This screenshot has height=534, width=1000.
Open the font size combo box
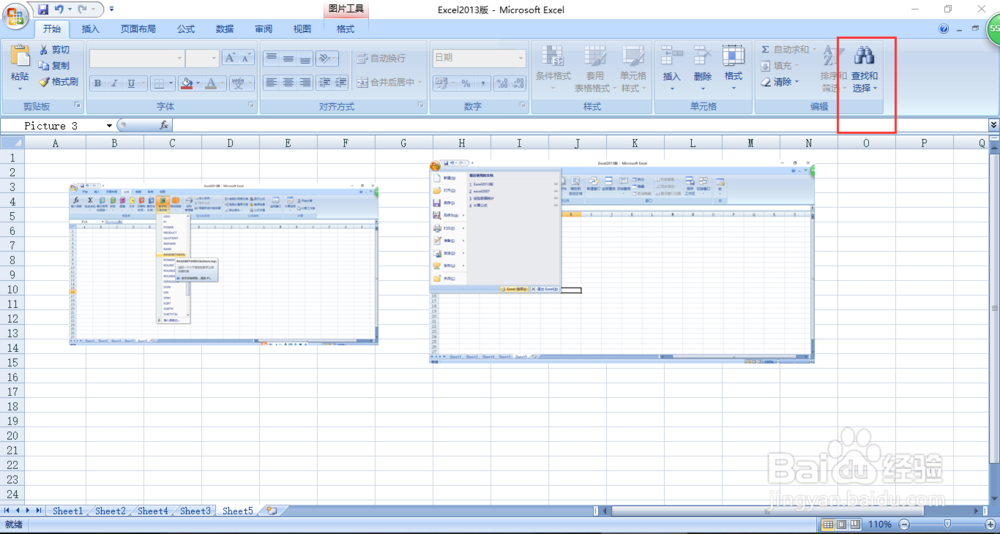coord(202,58)
